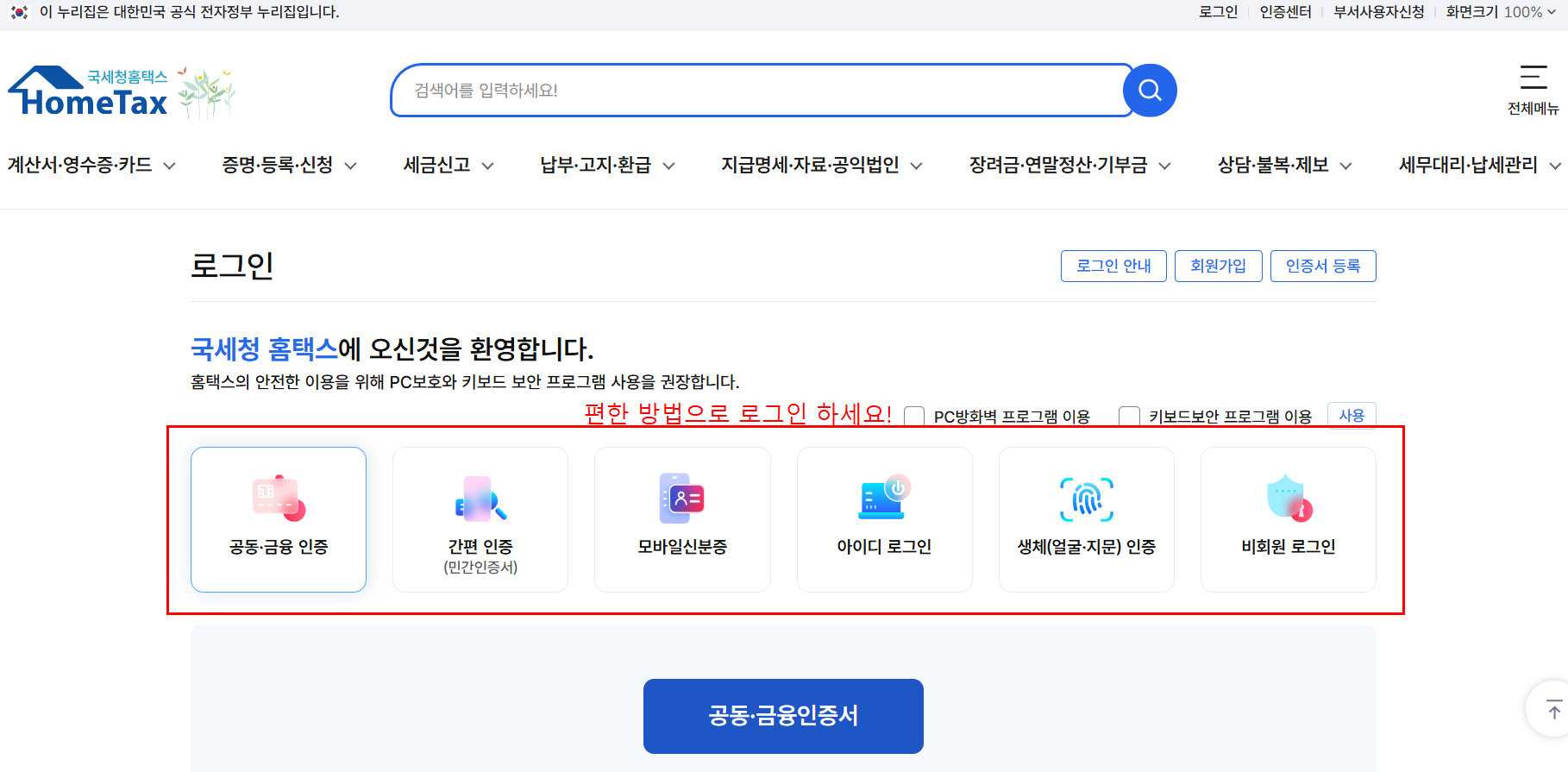Screen dimensions: 1568x772
Task: Select the 공동·금융 인증 card
Action: tap(279, 519)
